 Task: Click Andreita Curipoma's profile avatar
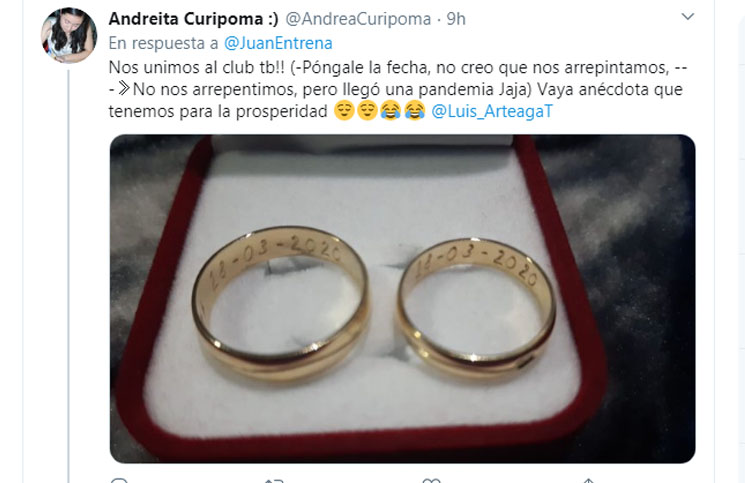click(69, 36)
